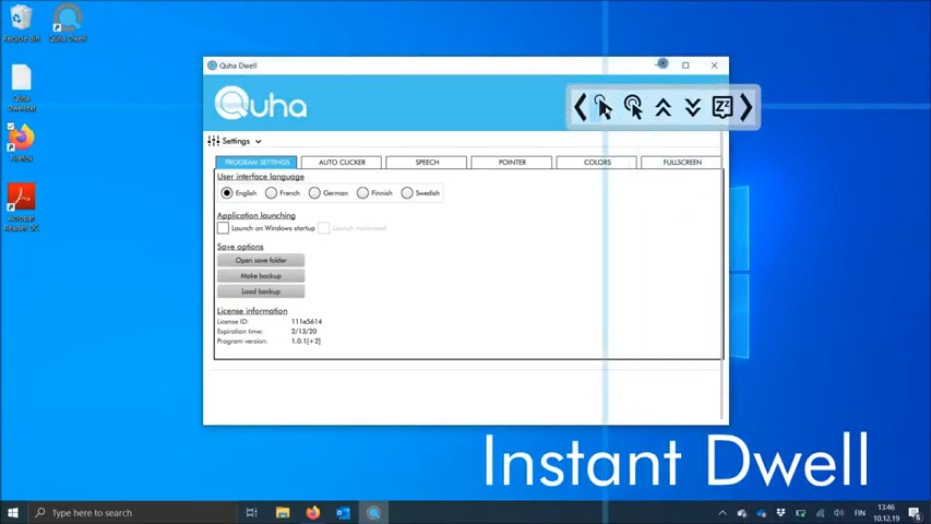The image size is (931, 524).
Task: Open Dropbox tray icon
Action: click(781, 513)
